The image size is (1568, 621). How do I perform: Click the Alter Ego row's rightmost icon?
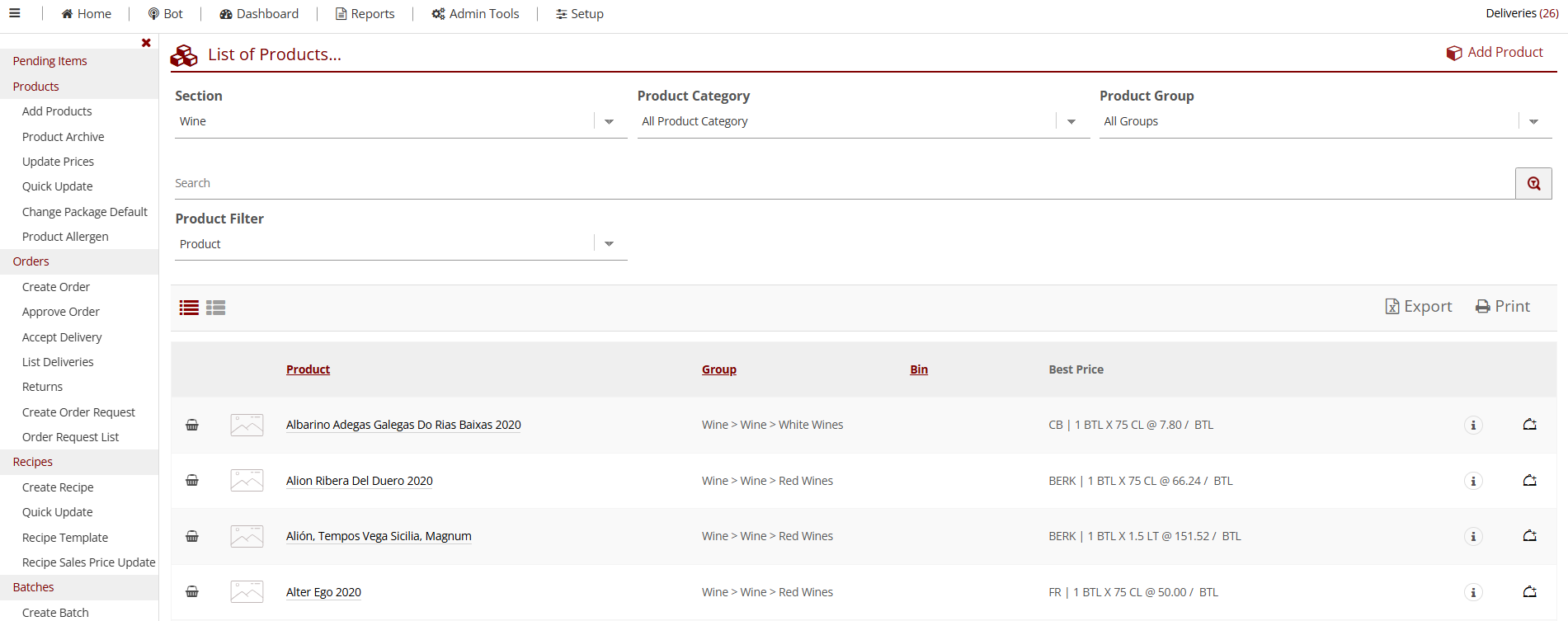coord(1529,592)
